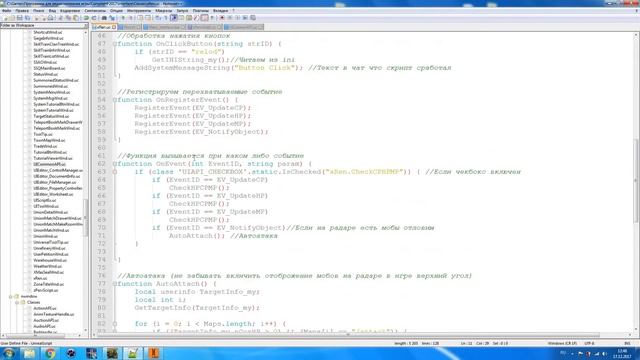Toggle the Word Wrap toolbar icon
Viewport: 640px width, 360px height.
[x=158, y=18]
